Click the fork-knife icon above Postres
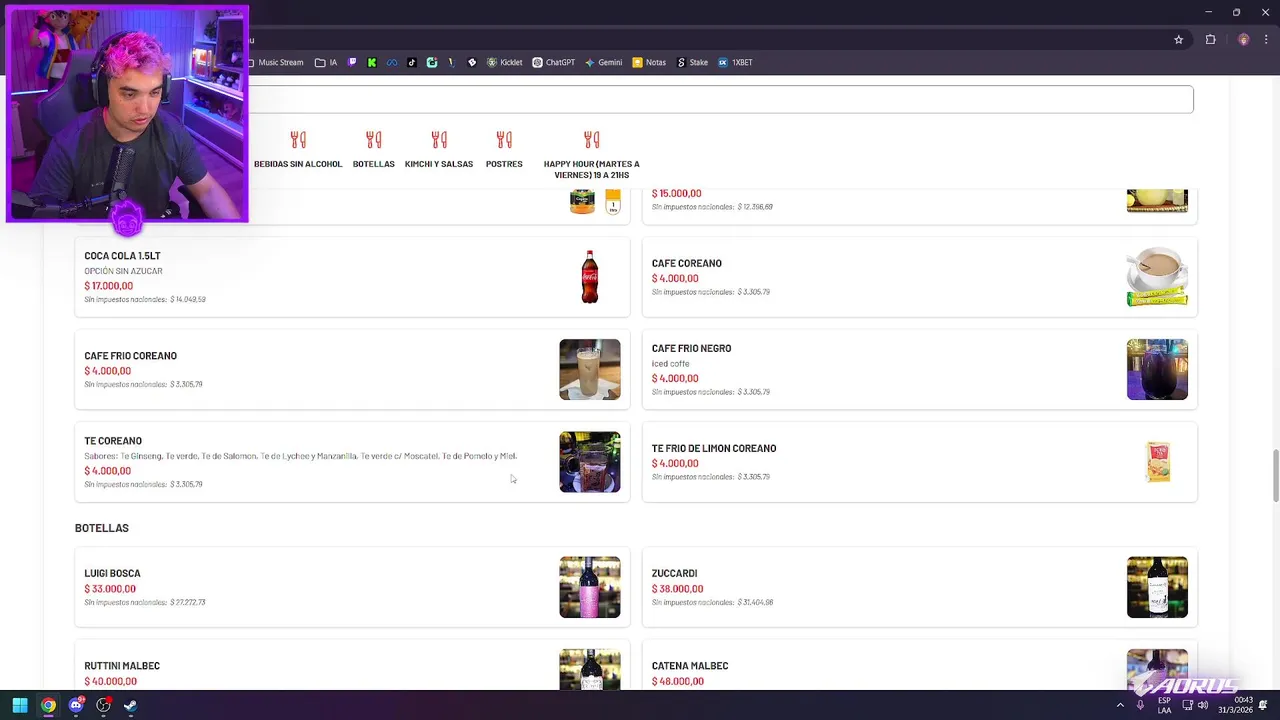The image size is (1280, 720). pos(504,139)
